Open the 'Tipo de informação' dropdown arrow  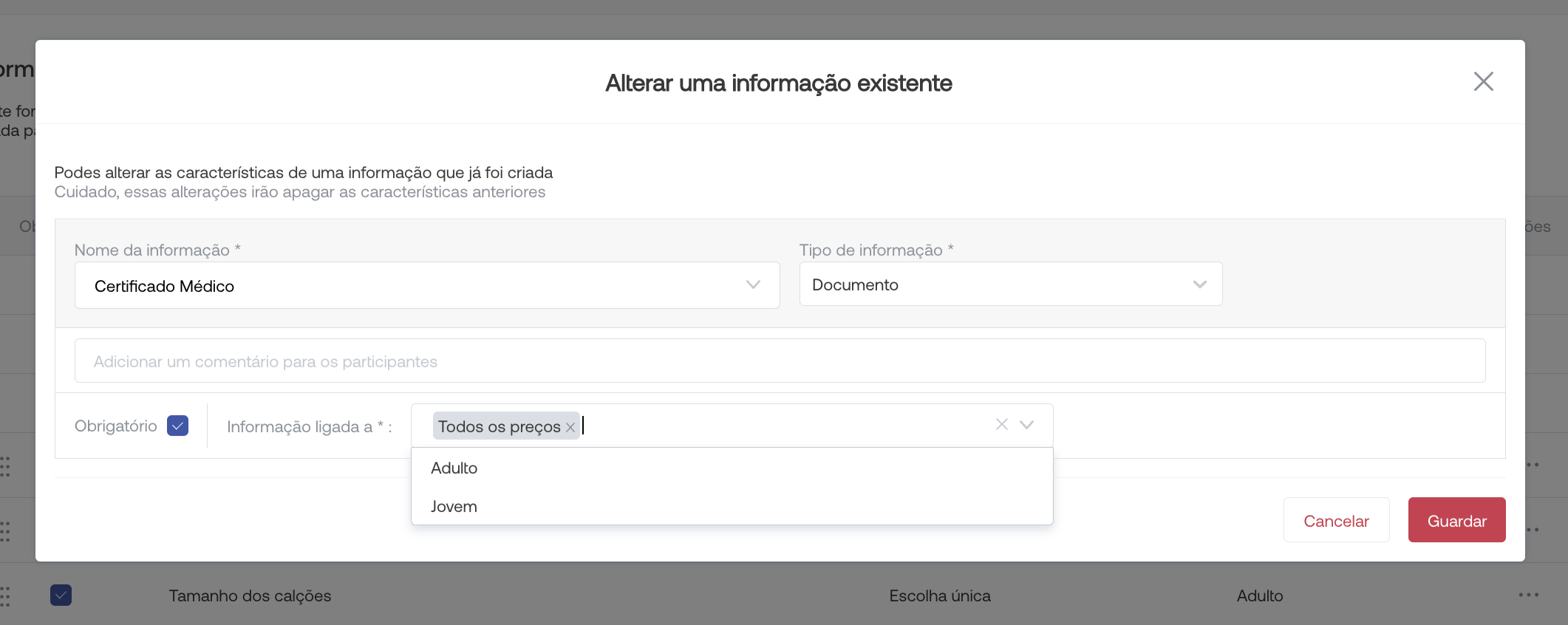click(x=1199, y=284)
